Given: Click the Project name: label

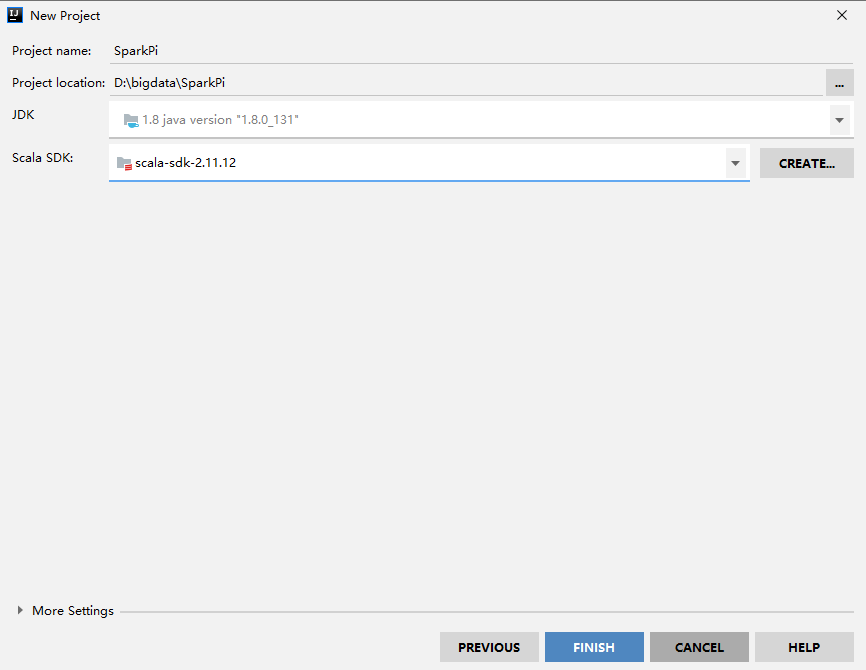Looking at the screenshot, I should (51, 51).
